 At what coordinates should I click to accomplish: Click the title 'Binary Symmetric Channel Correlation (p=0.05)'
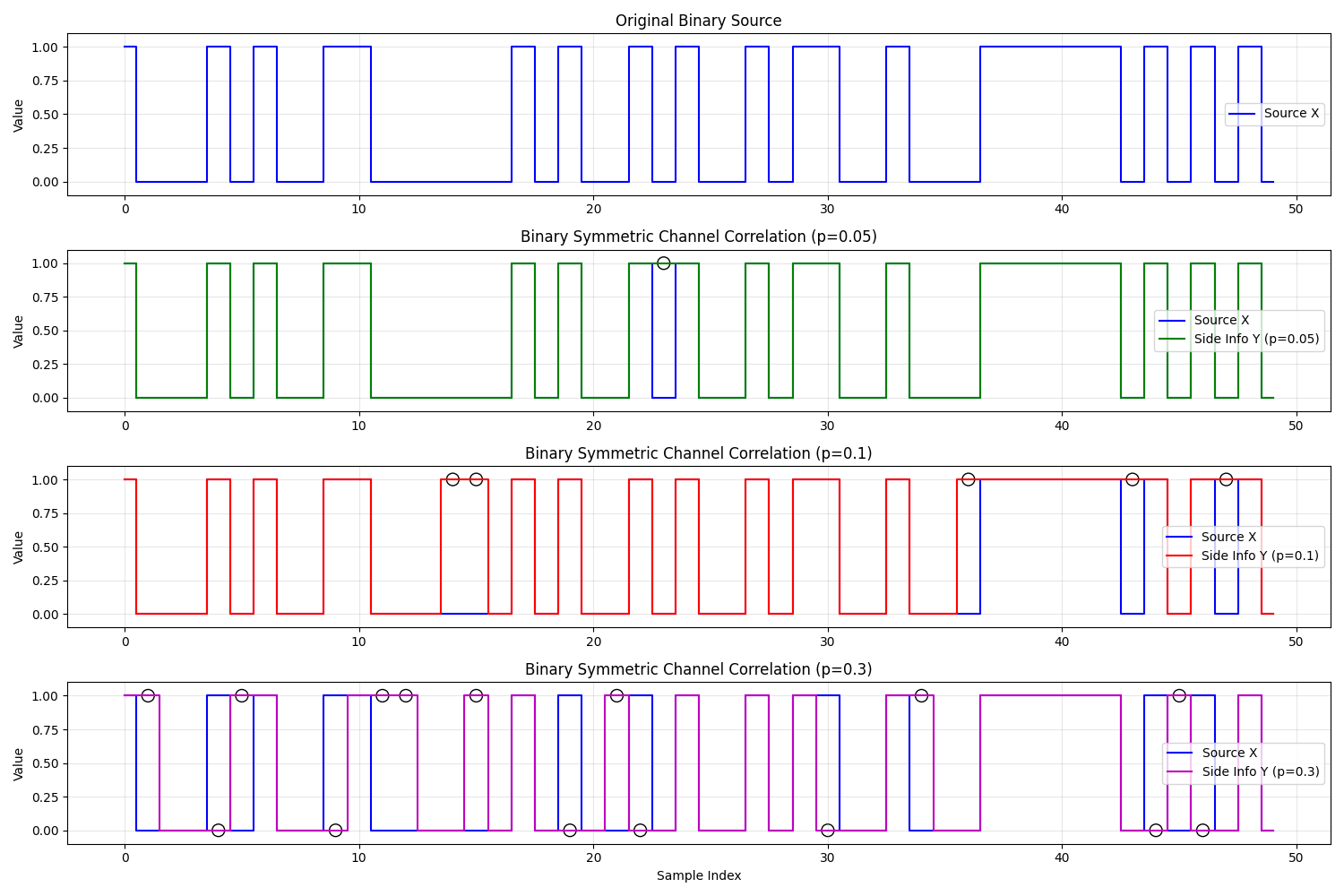(x=698, y=237)
